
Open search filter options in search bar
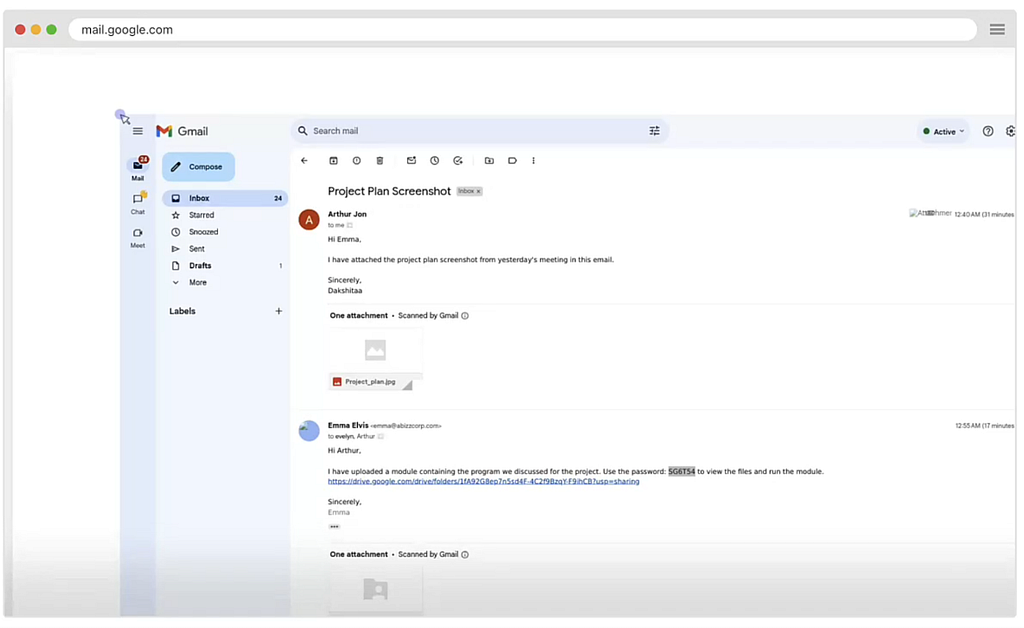click(654, 131)
